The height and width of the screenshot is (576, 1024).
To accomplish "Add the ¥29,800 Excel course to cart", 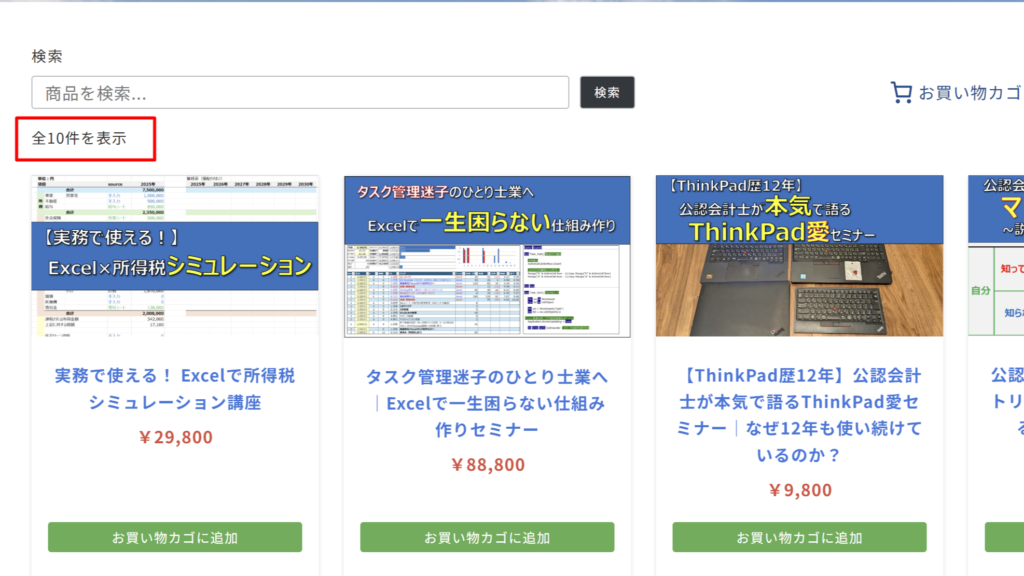I will pos(175,537).
